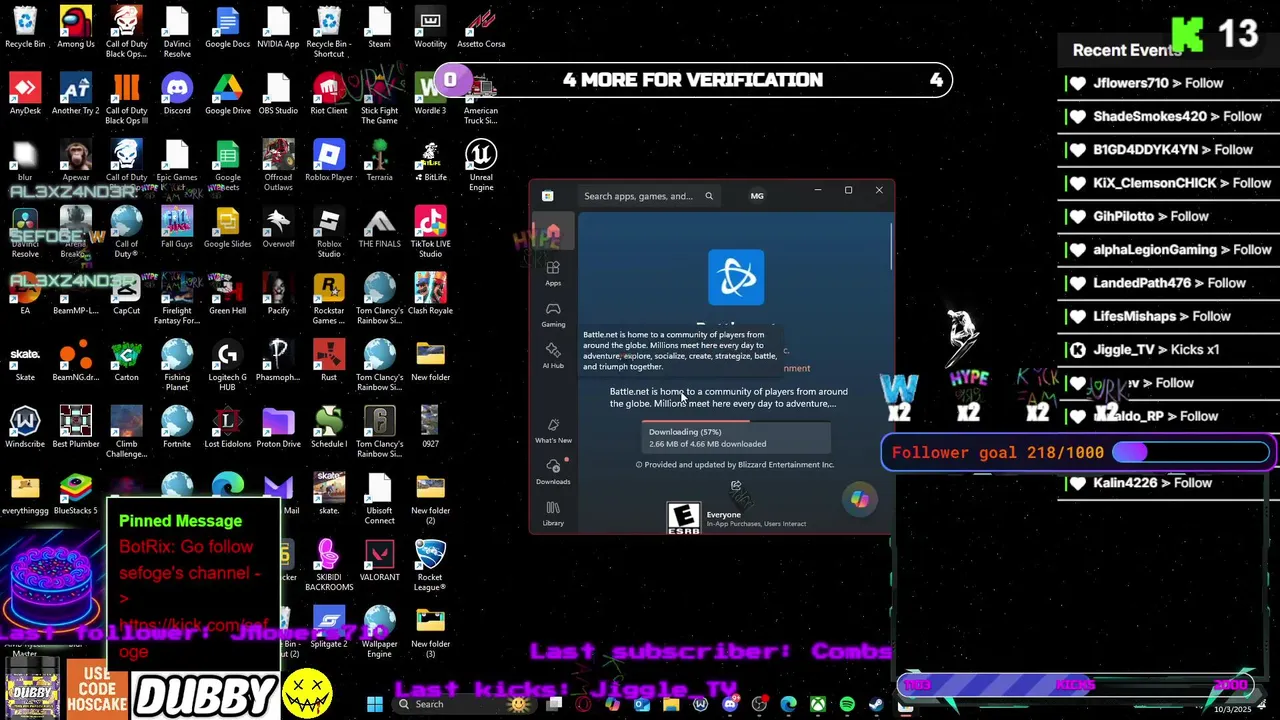Open Apps section in Microsoft Store sidebar
This screenshot has width=1280, height=720.
click(553, 273)
